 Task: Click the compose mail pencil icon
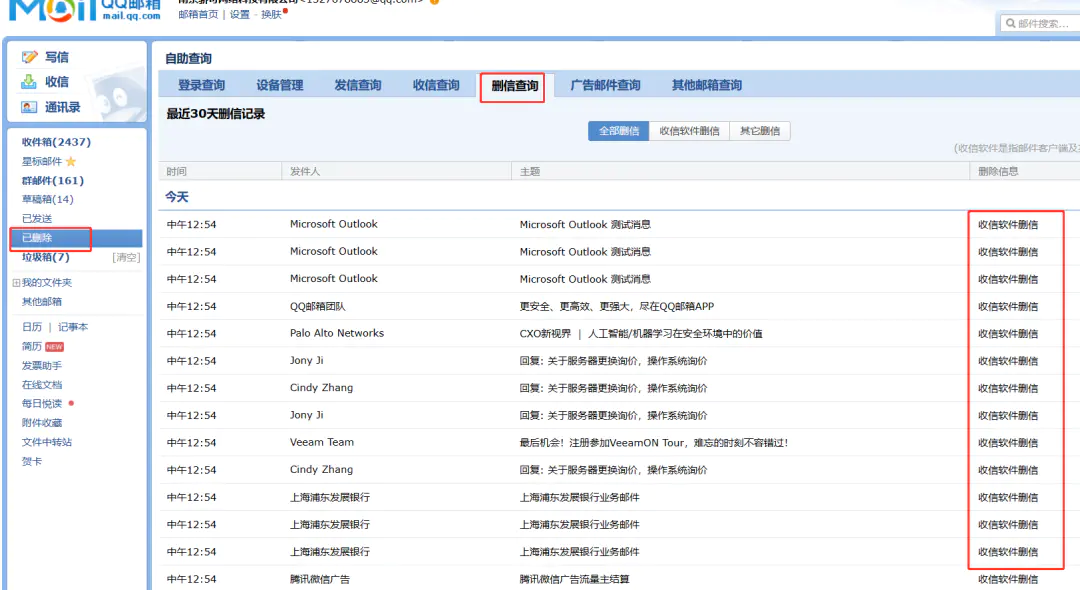tap(29, 57)
